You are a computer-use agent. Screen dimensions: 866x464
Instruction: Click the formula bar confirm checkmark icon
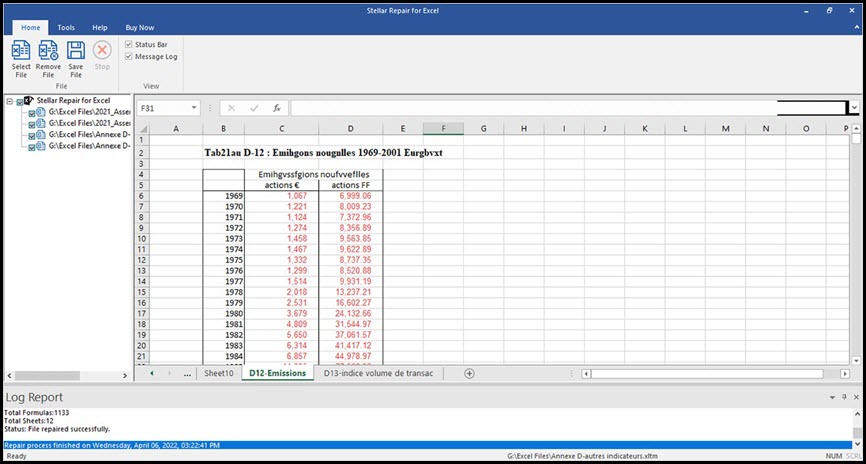coord(254,108)
